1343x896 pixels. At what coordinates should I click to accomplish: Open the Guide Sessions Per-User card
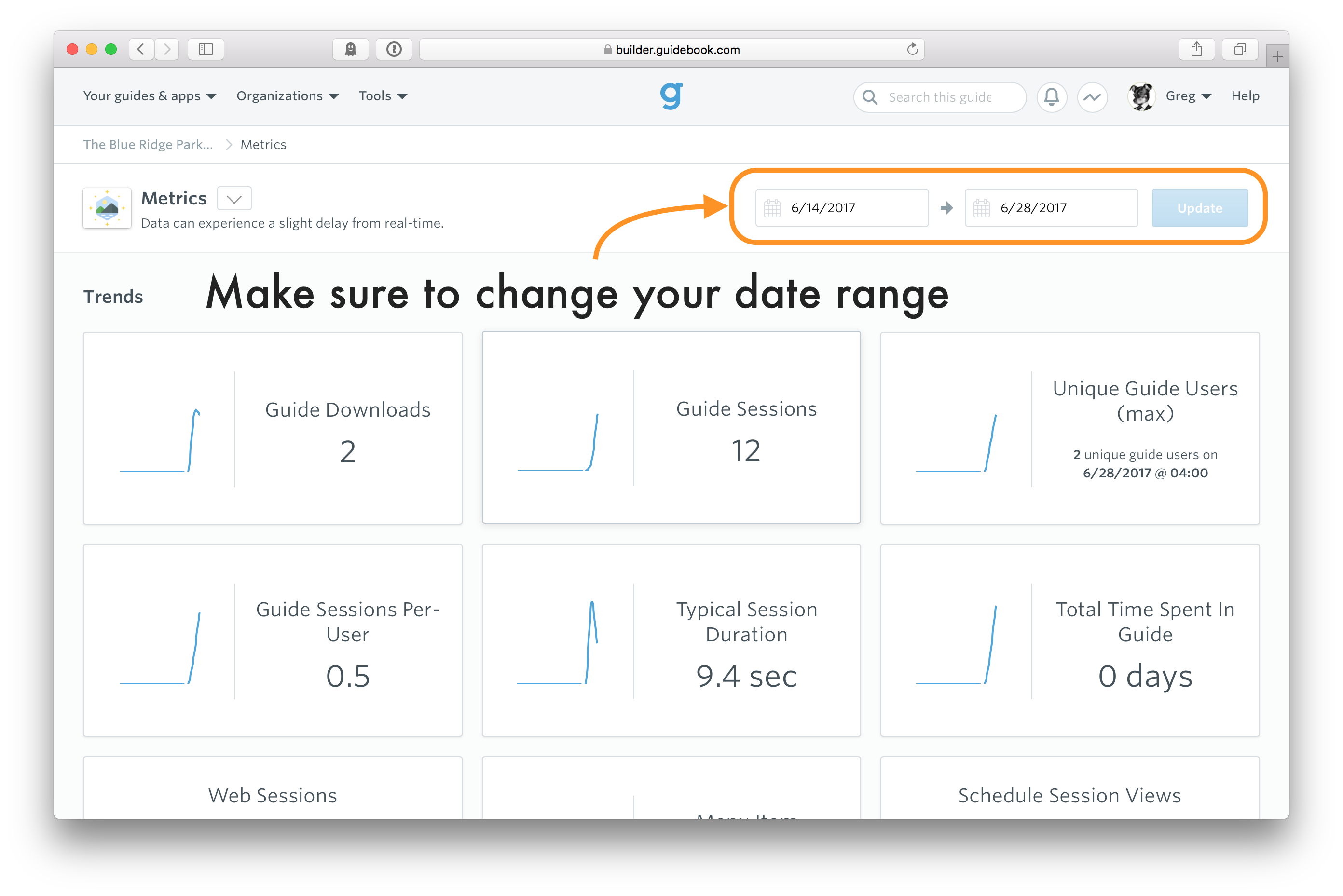click(x=273, y=640)
